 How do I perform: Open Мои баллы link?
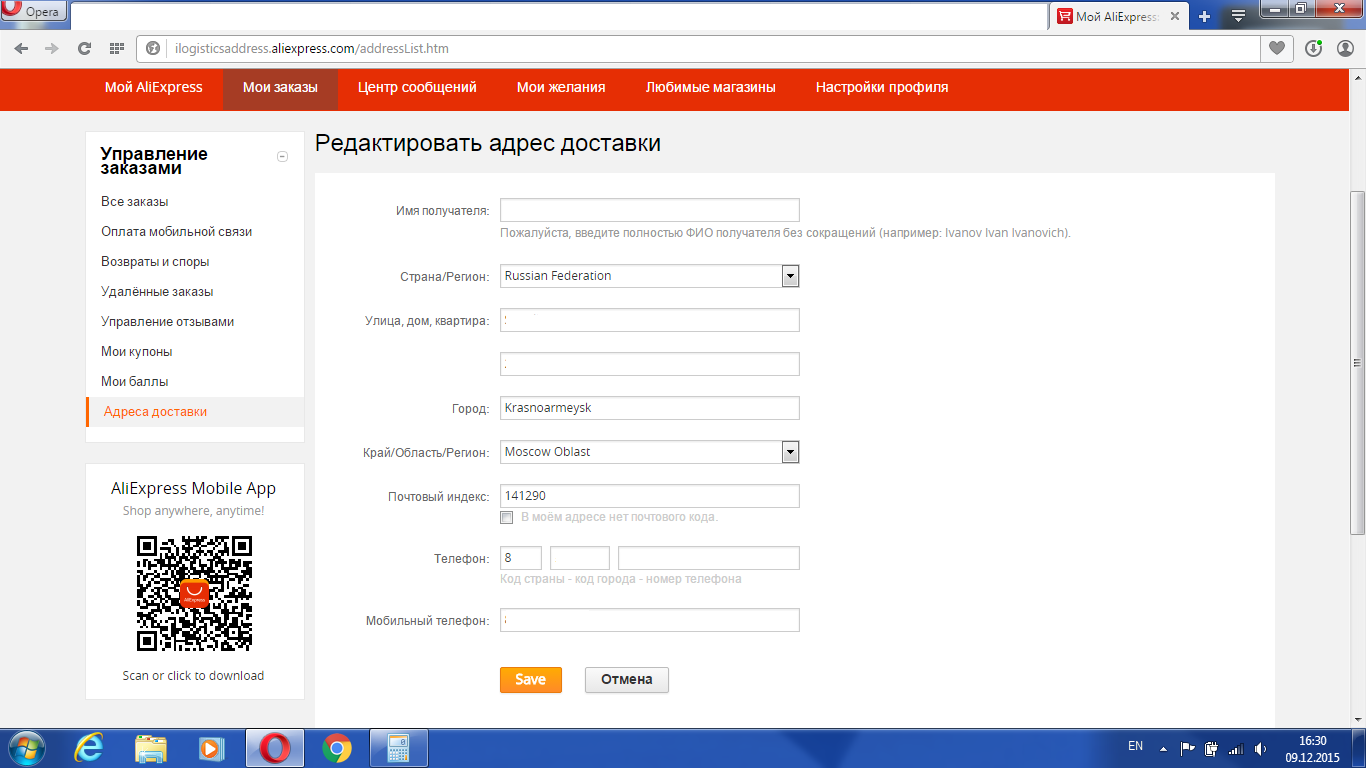coord(135,381)
